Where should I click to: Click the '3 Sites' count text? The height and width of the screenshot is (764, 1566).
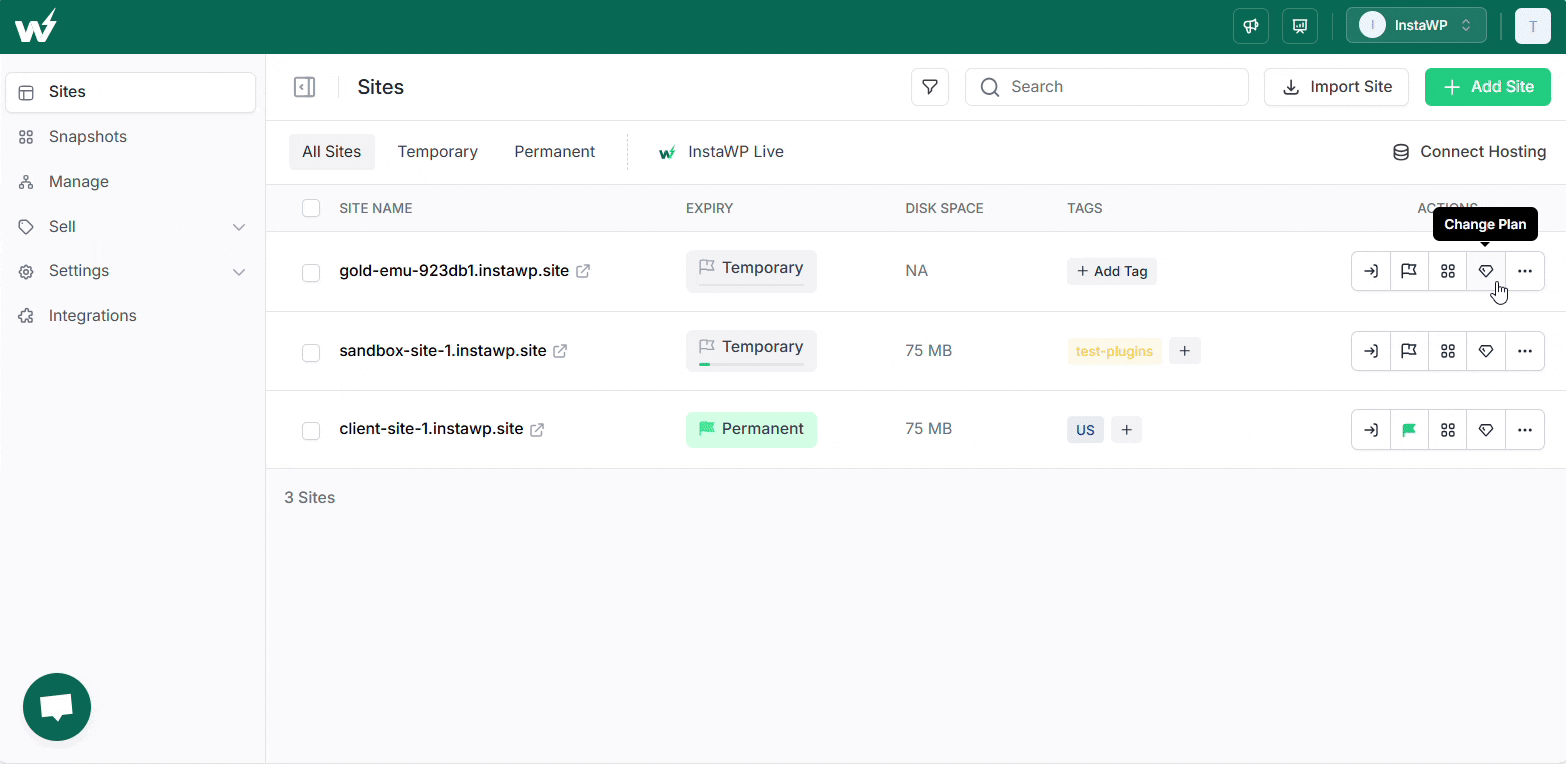point(310,498)
